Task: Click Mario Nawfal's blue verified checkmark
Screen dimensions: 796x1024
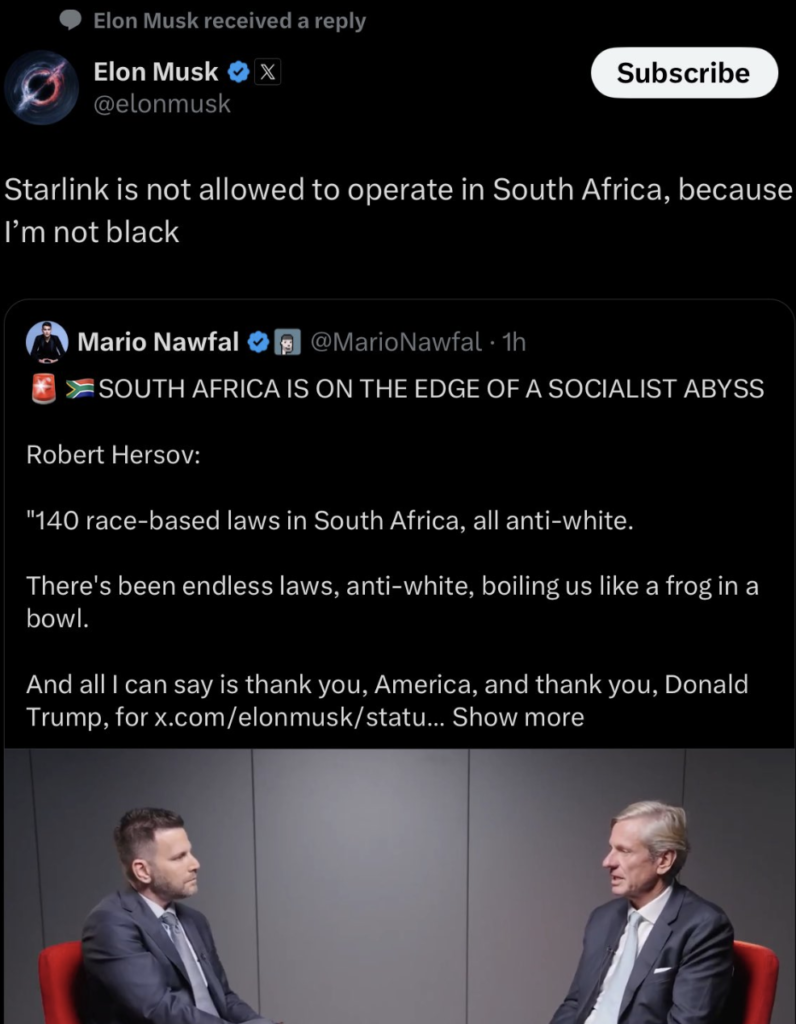Action: click(258, 343)
